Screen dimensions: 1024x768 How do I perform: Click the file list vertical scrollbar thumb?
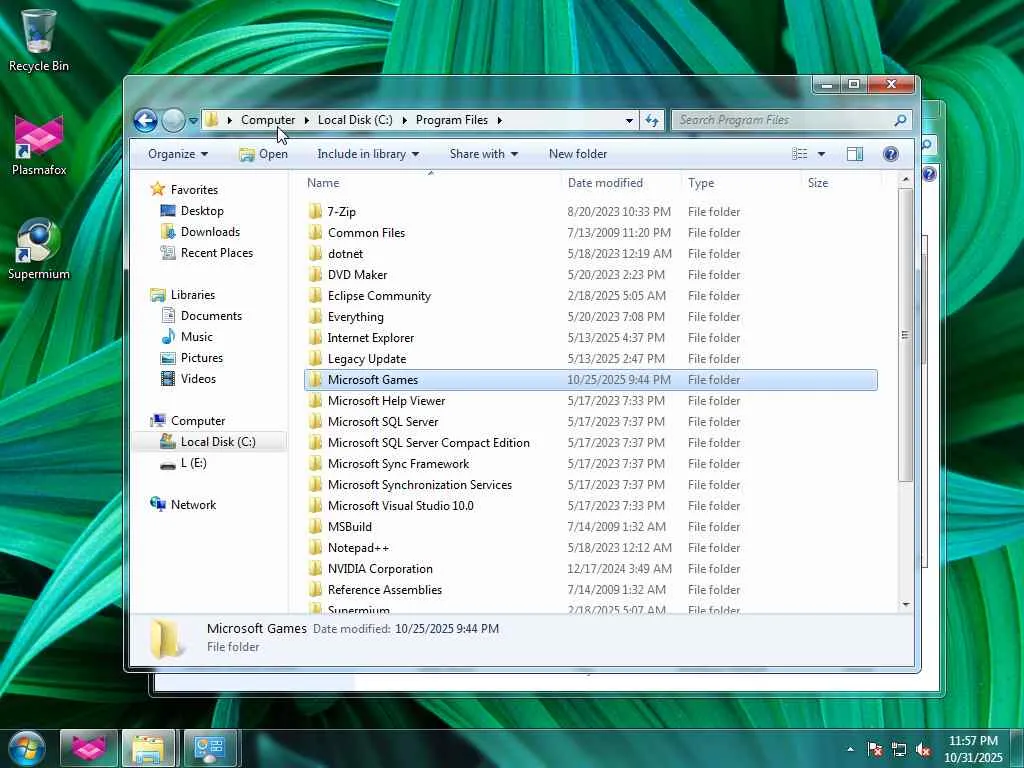[905, 335]
